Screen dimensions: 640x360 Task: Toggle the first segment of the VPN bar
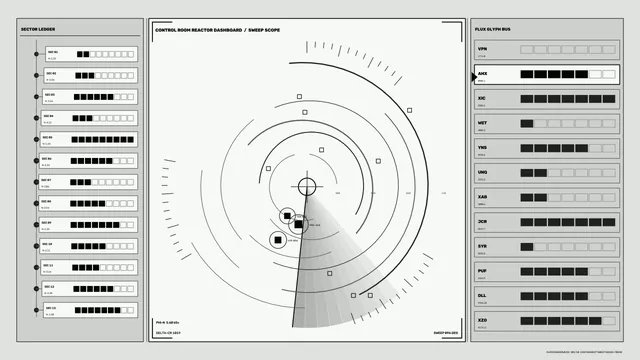tap(527, 49)
